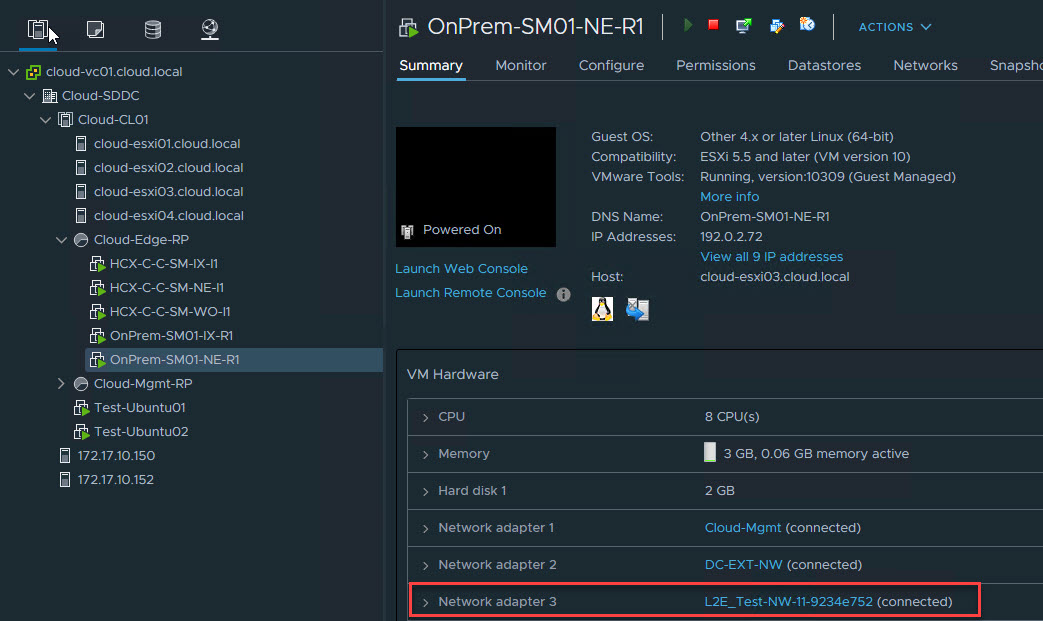
Task: Collapse the Cloud-Edge-RP resource pool
Action: [x=61, y=240]
